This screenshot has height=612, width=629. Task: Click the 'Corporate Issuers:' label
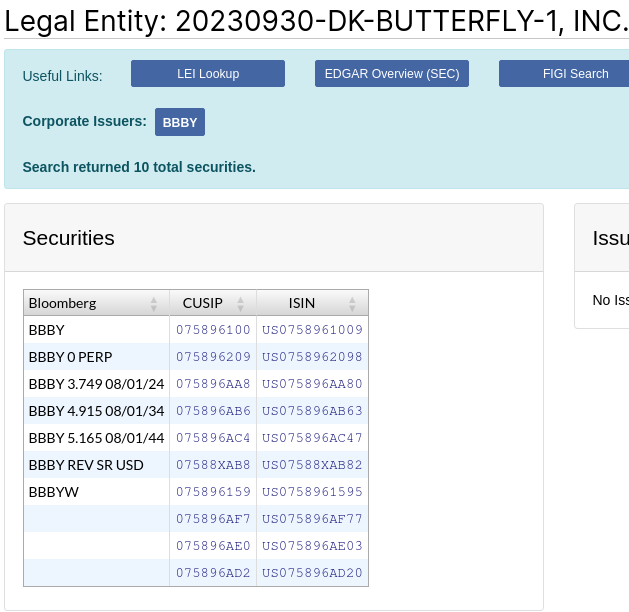(85, 121)
